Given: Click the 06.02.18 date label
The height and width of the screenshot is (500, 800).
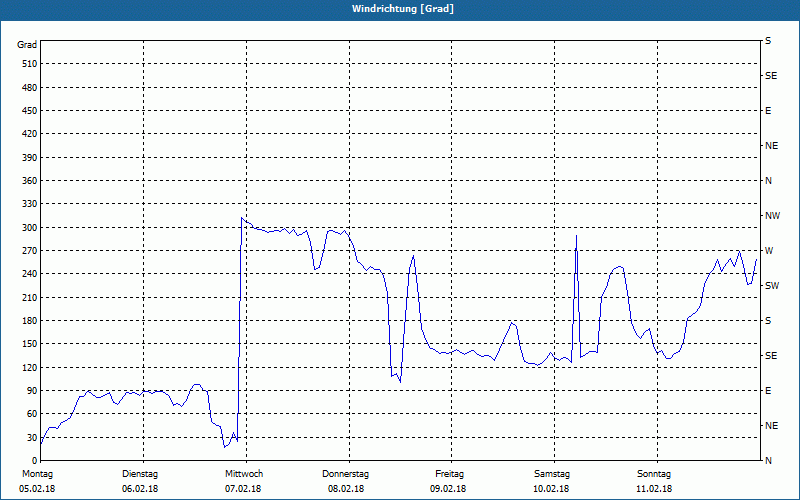Looking at the screenshot, I should click(140, 489).
